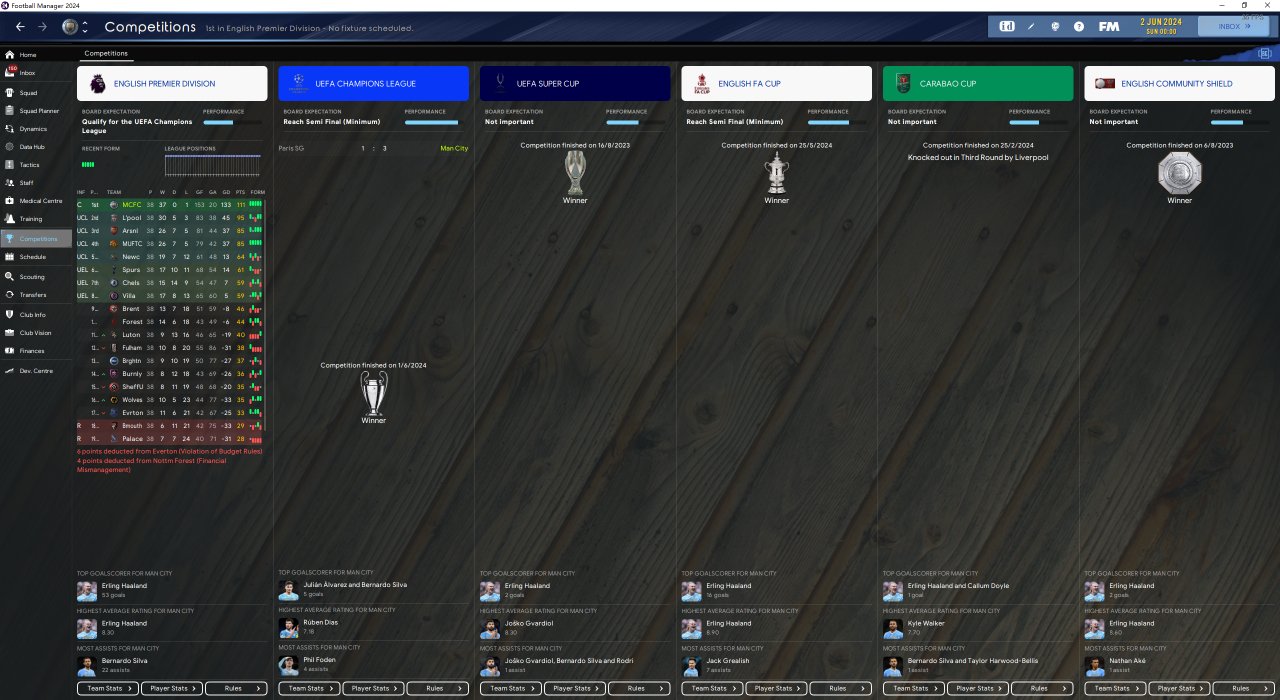1280x700 pixels.
Task: Click Kyle Walker player photo
Action: 893,628
